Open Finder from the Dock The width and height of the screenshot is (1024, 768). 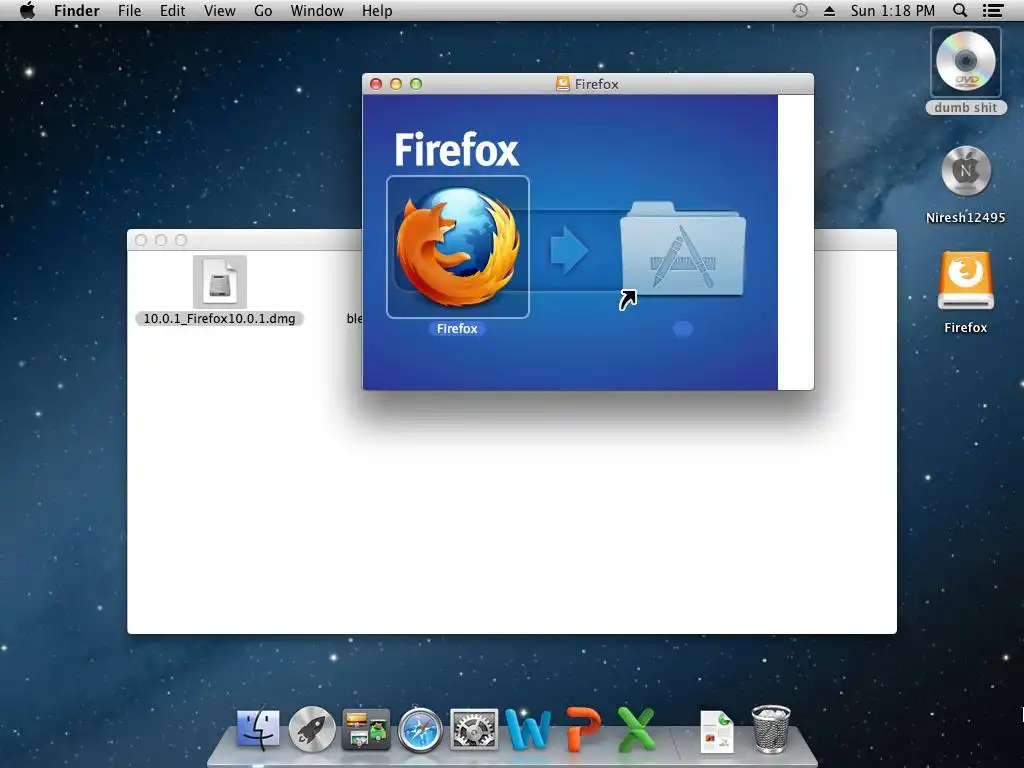tap(258, 729)
